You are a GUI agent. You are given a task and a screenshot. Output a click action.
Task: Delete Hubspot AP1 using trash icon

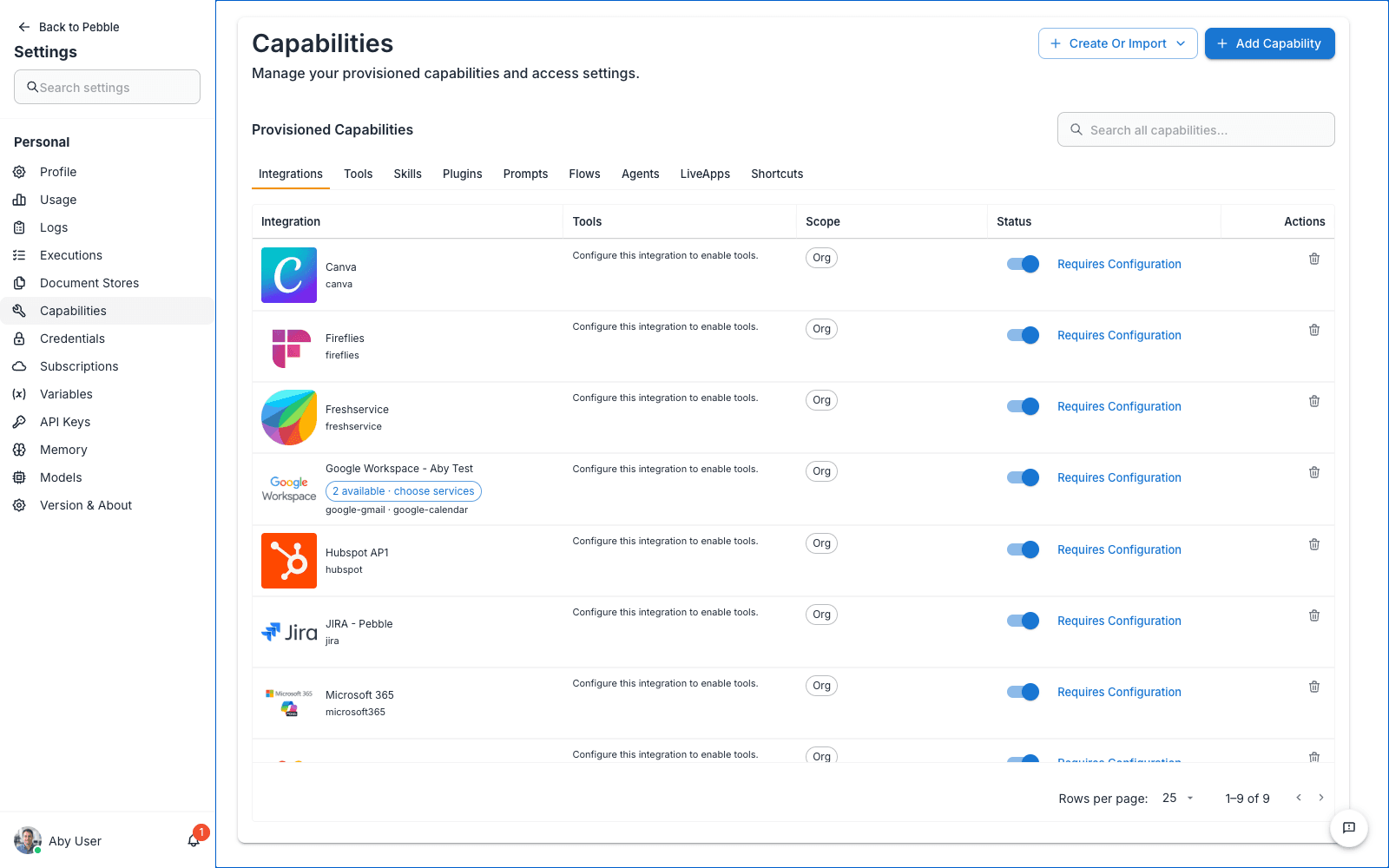pos(1314,544)
